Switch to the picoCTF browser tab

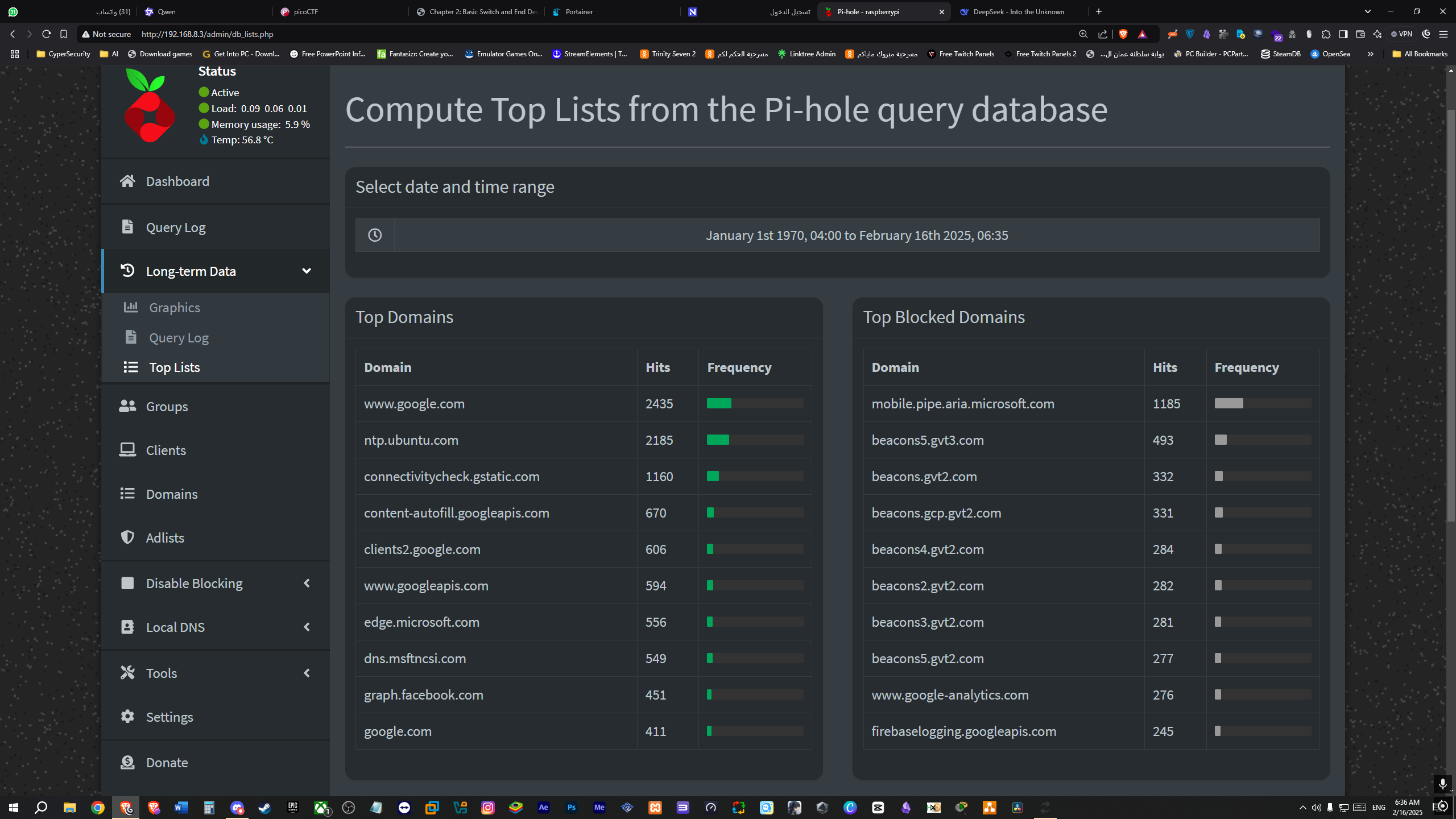click(x=340, y=11)
